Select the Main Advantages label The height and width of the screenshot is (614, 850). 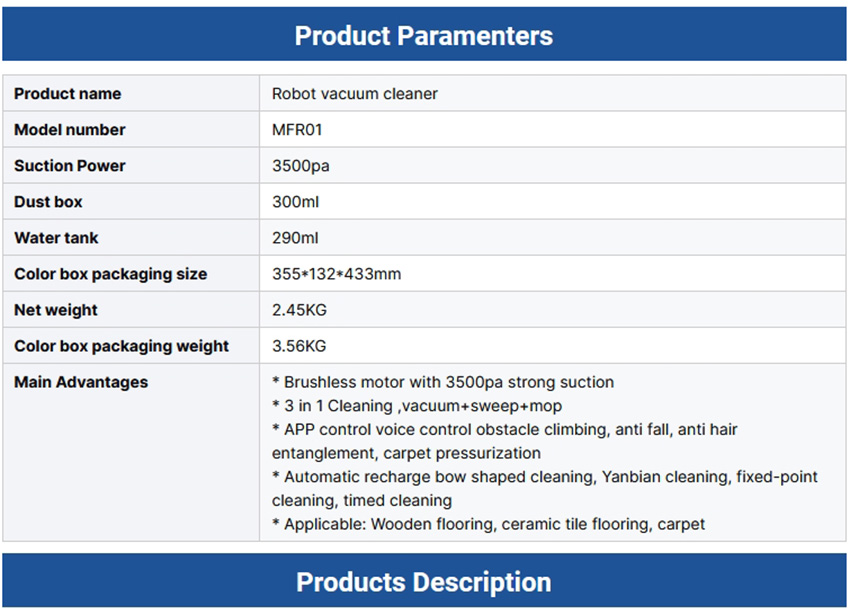[81, 382]
